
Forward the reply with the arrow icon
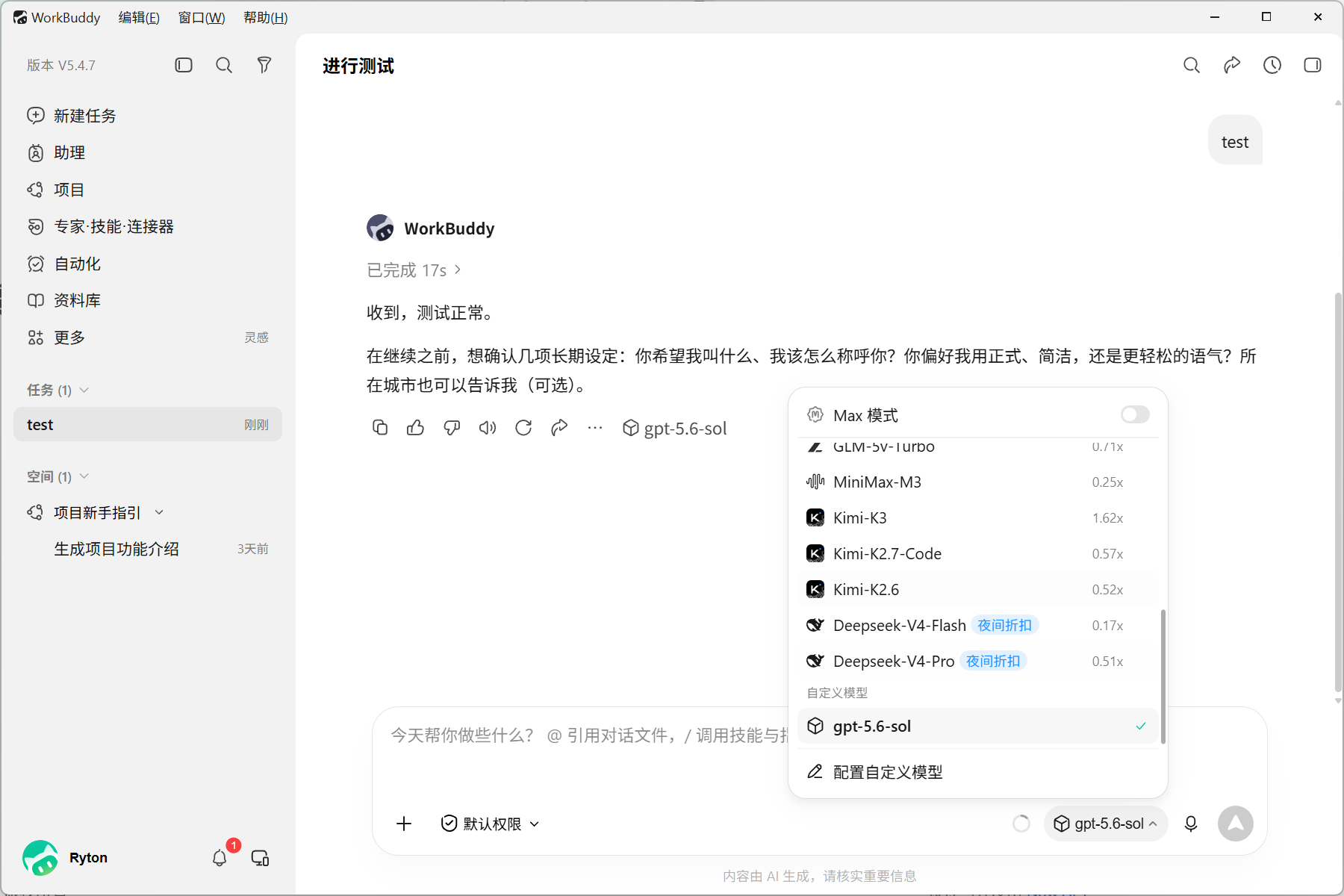pos(559,428)
